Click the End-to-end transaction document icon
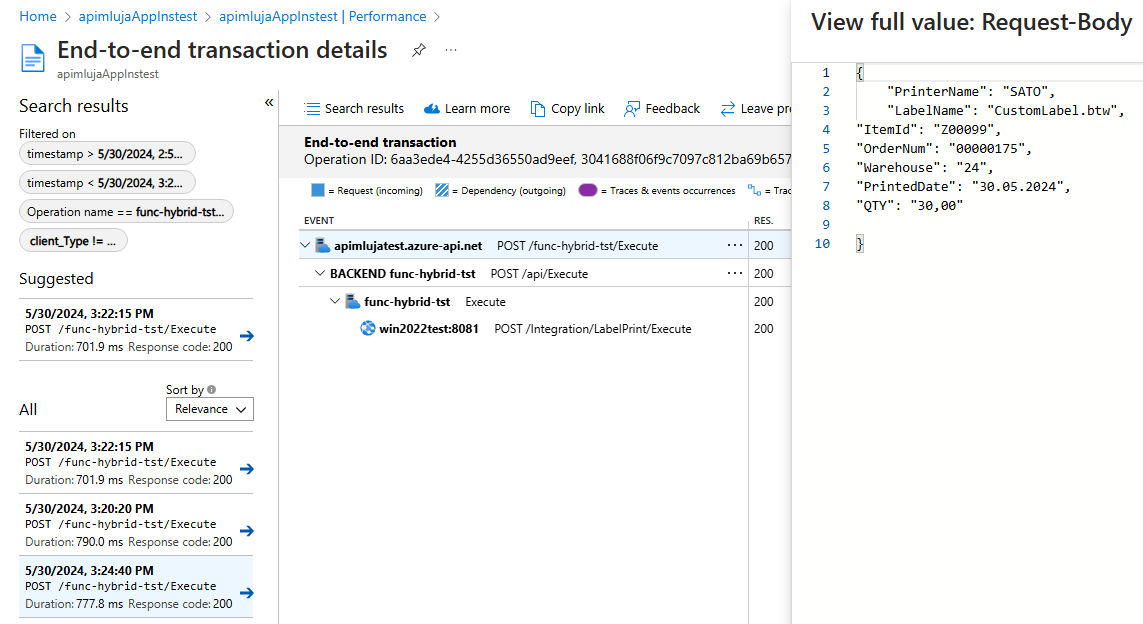The width and height of the screenshot is (1143, 624). pos(32,57)
